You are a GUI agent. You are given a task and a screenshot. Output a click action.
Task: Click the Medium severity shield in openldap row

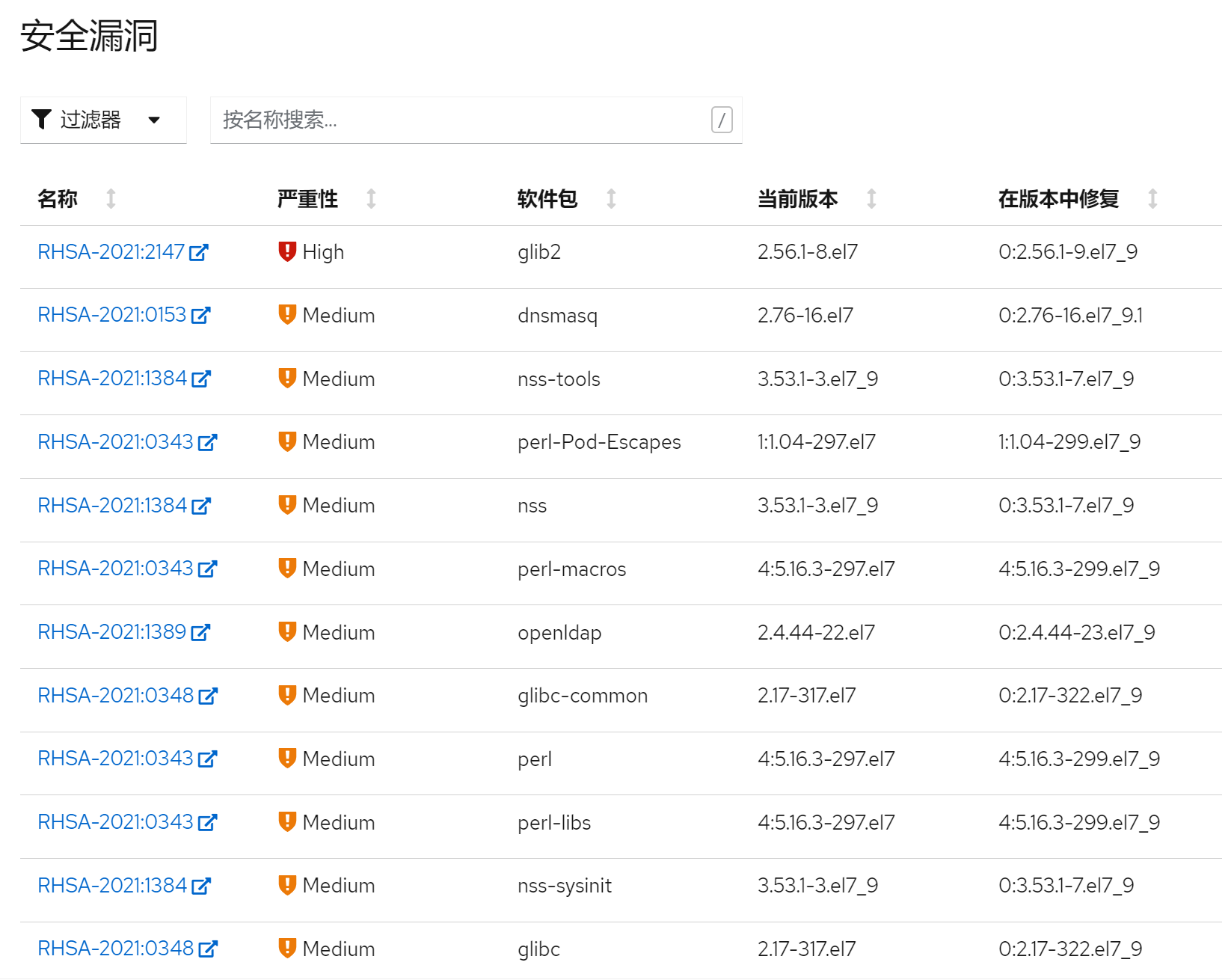(x=286, y=632)
